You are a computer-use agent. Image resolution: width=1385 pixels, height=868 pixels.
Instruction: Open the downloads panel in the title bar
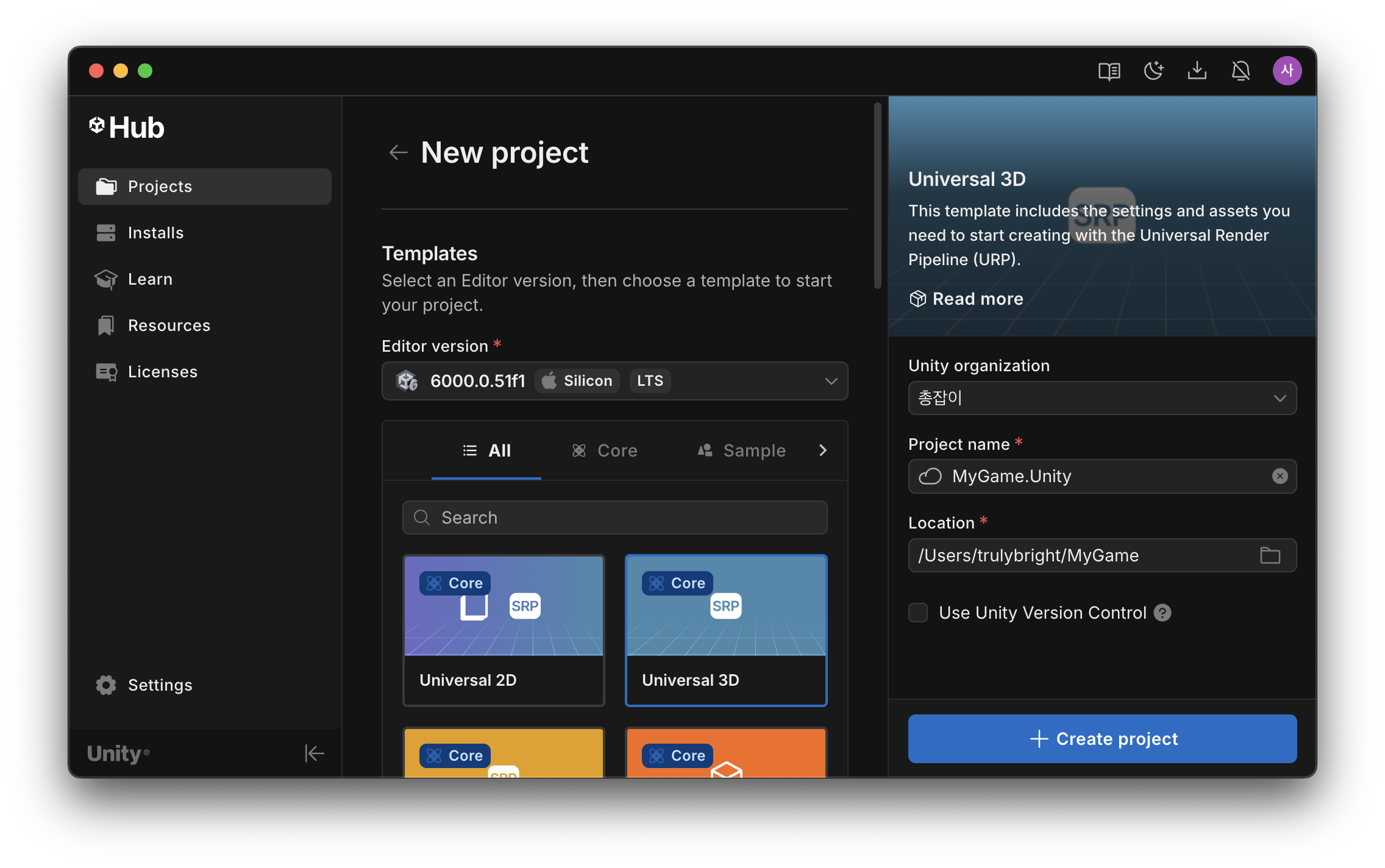(1197, 71)
